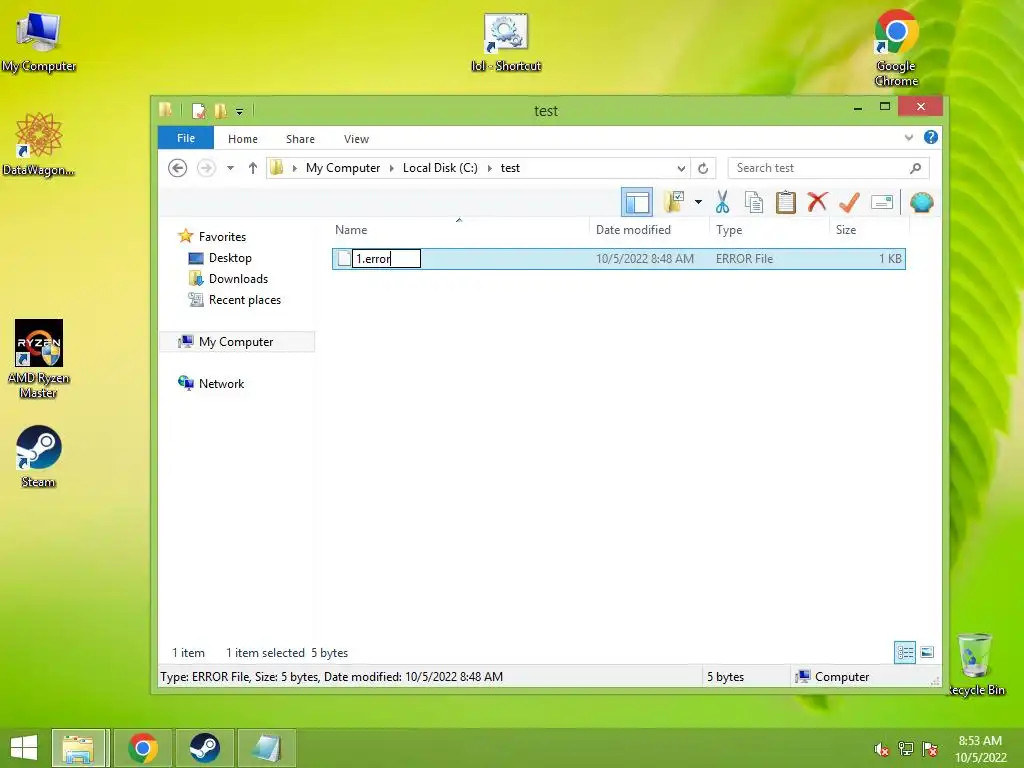
Task: Click the File Explorer taskbar icon
Action: click(x=78, y=748)
